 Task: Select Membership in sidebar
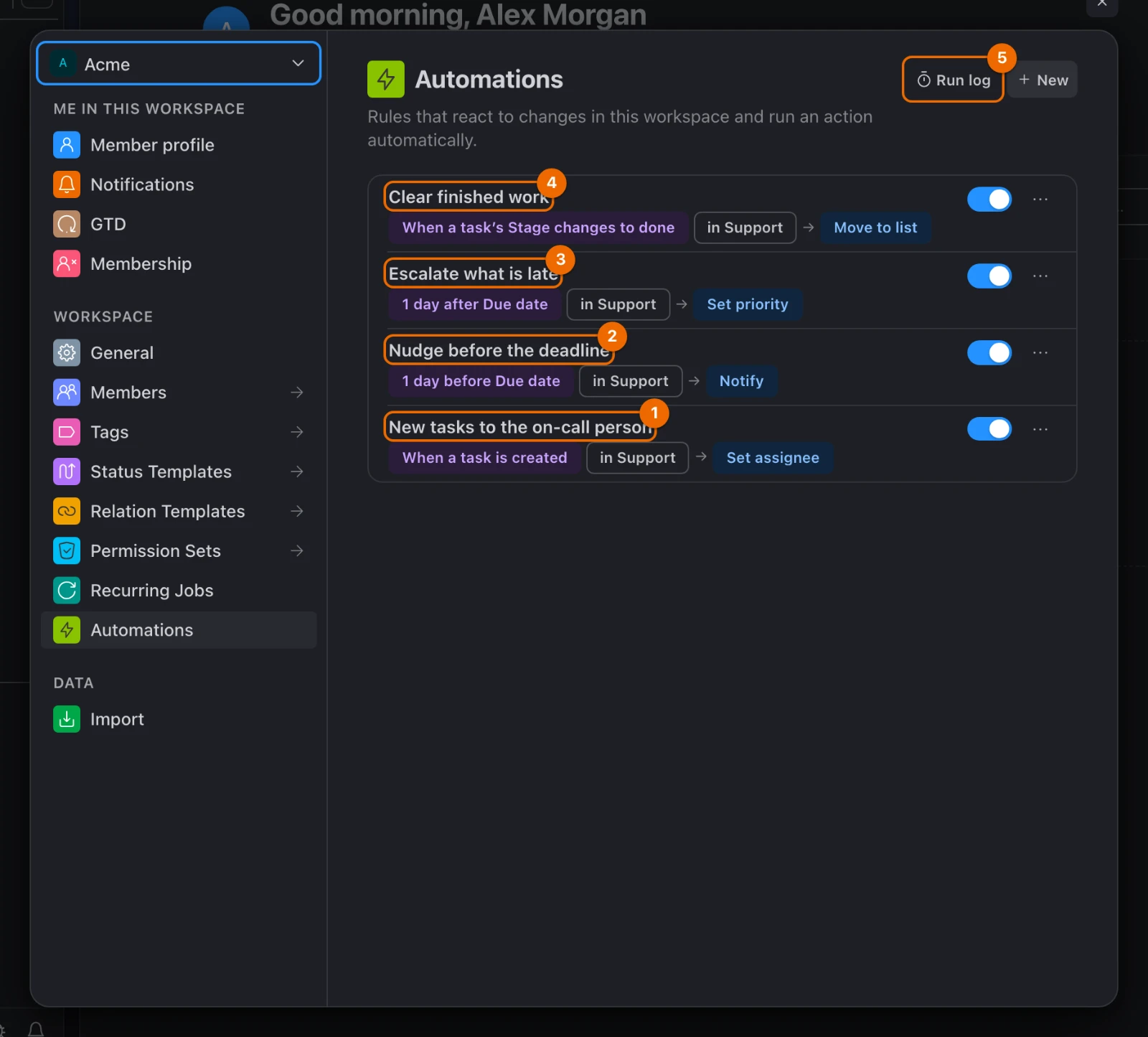[179, 263]
